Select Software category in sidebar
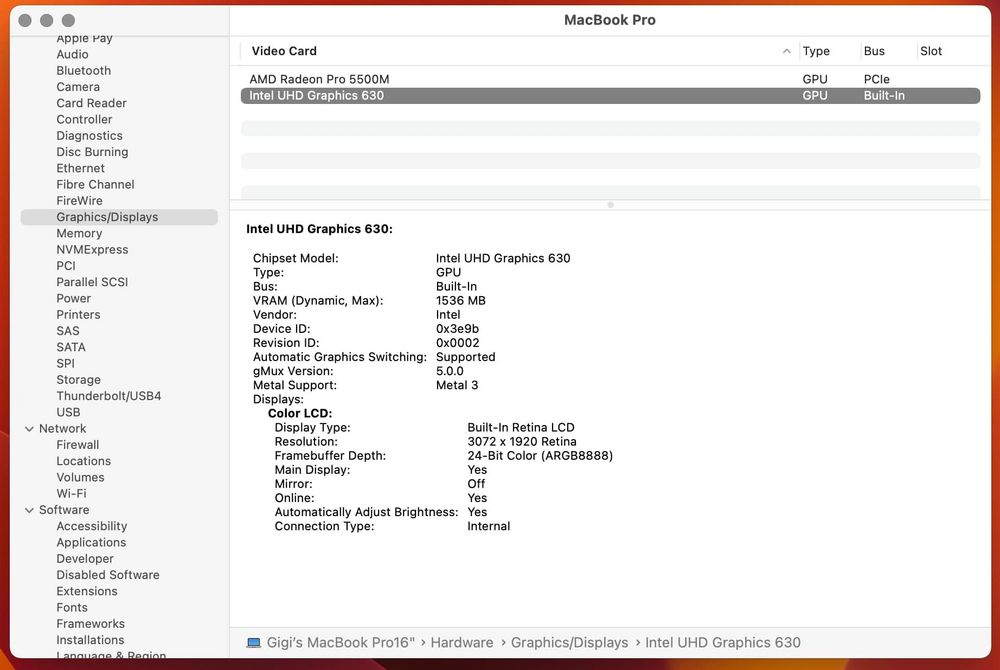1000x670 pixels. tap(64, 509)
